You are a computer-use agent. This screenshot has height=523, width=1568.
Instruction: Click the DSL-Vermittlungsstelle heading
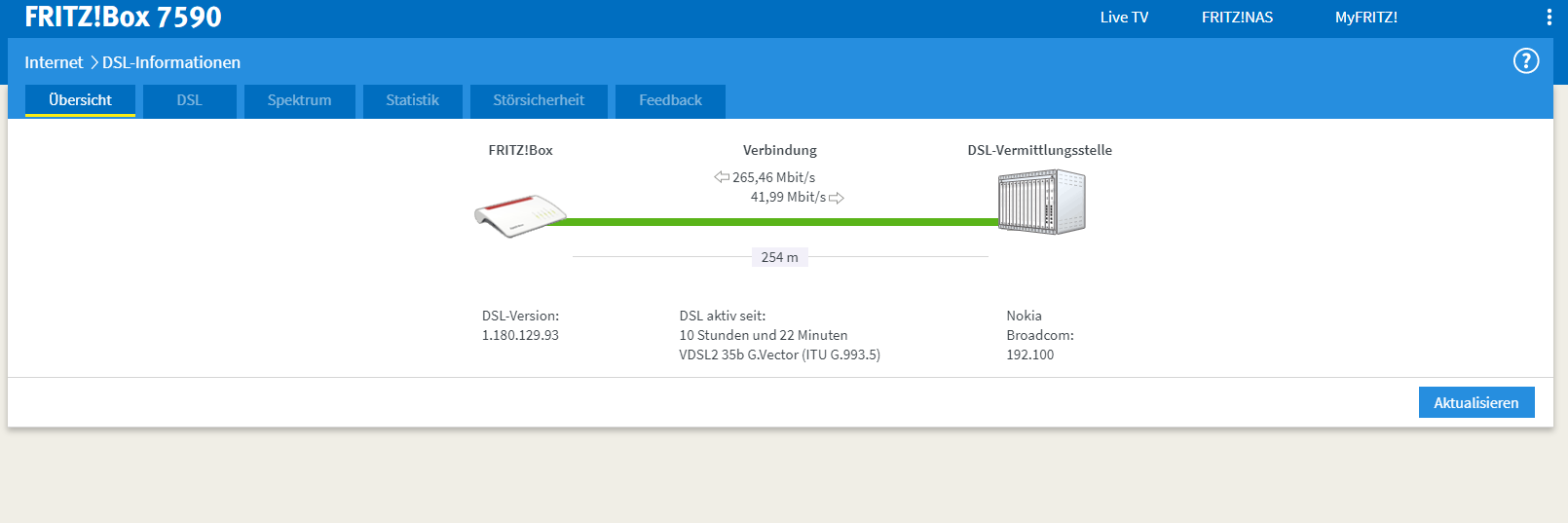(x=1039, y=150)
